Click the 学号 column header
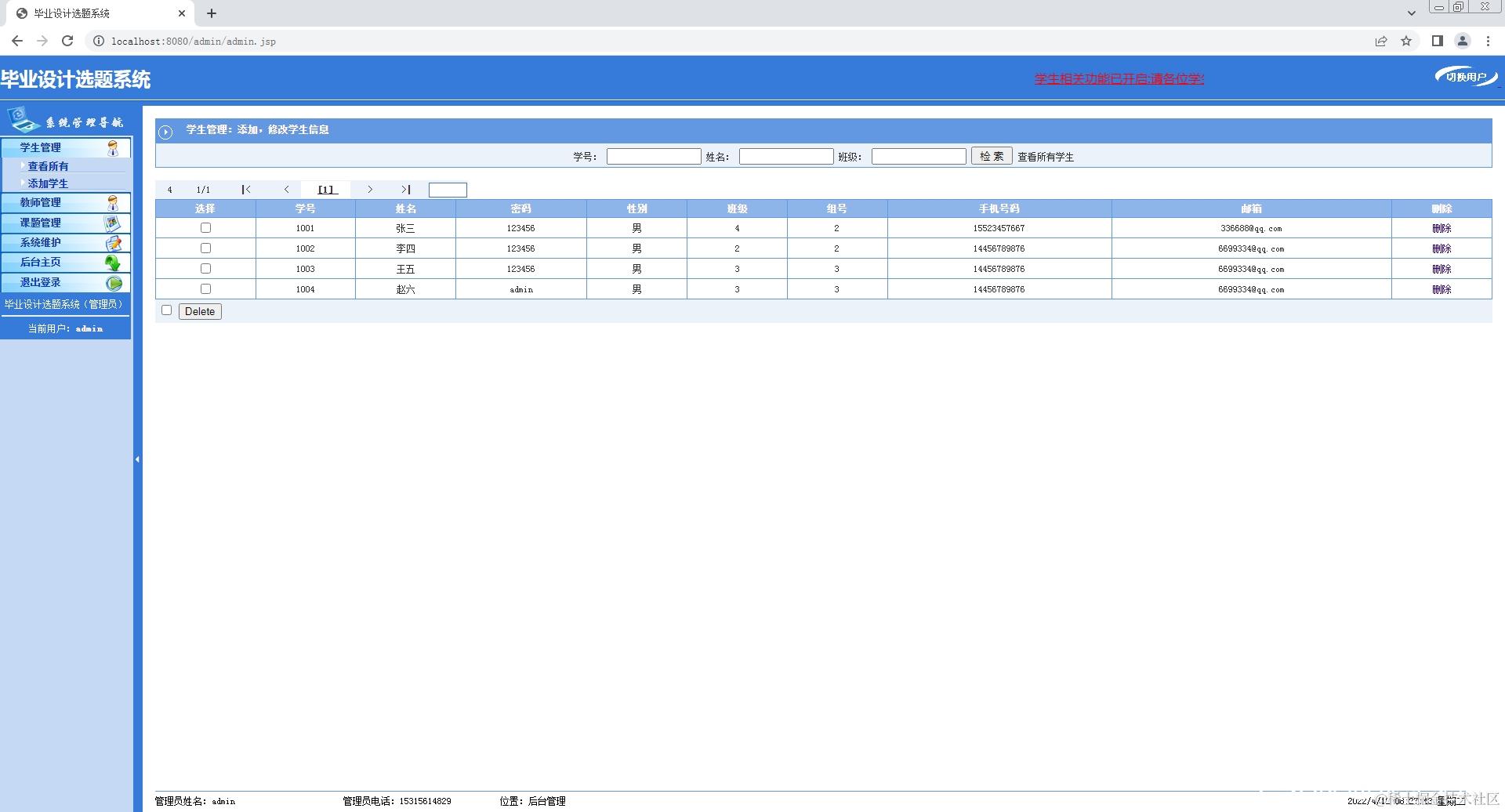This screenshot has height=812, width=1505. pos(306,208)
